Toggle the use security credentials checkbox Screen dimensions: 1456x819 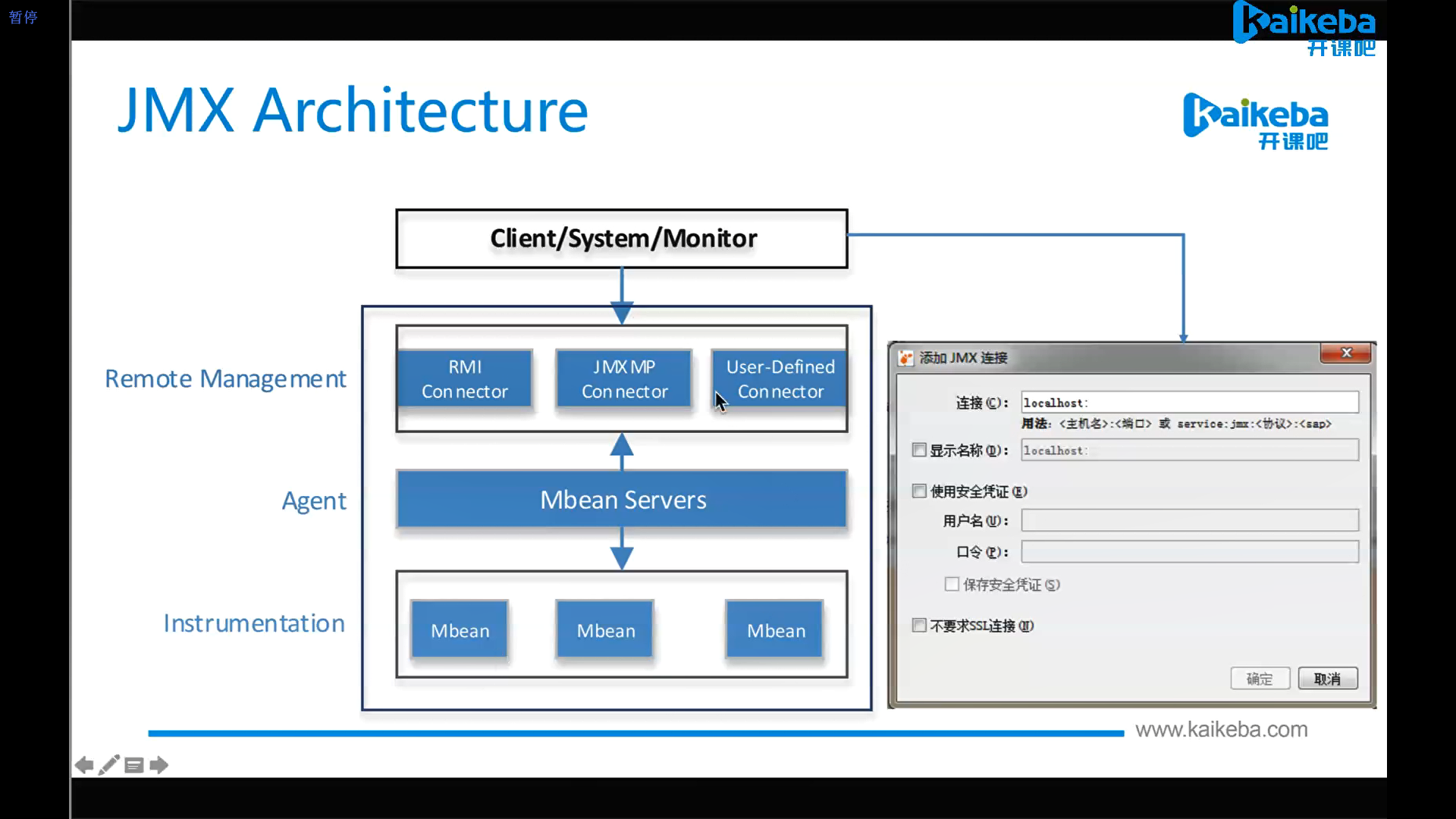coord(919,491)
